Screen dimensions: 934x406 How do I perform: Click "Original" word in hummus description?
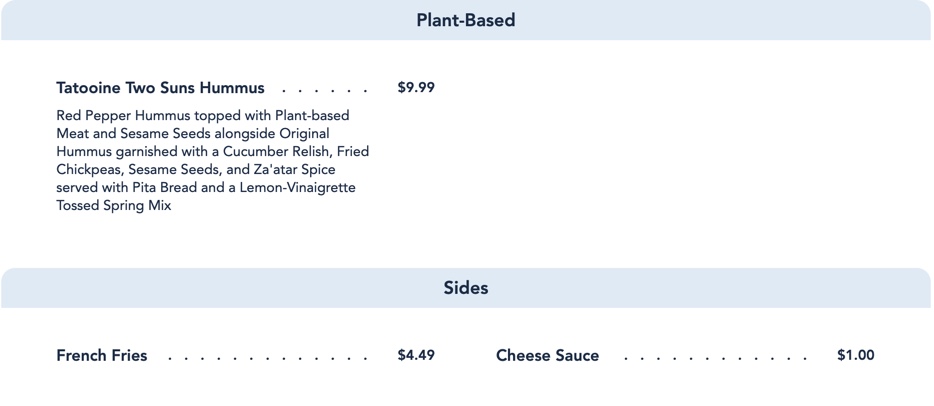click(306, 133)
